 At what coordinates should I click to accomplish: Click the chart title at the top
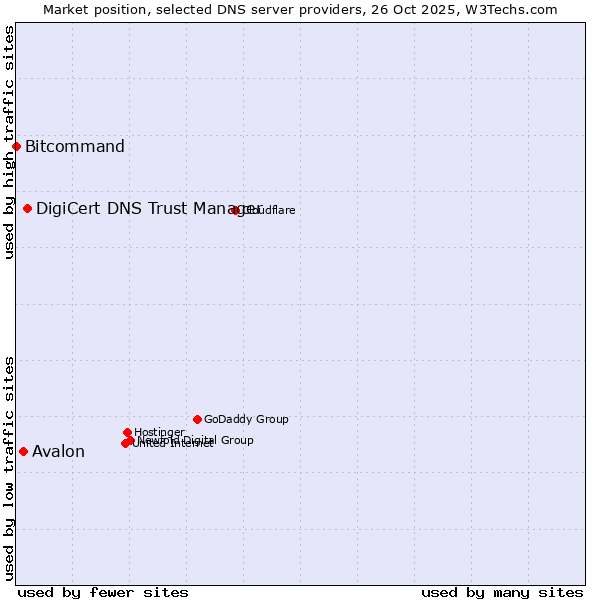click(x=300, y=9)
